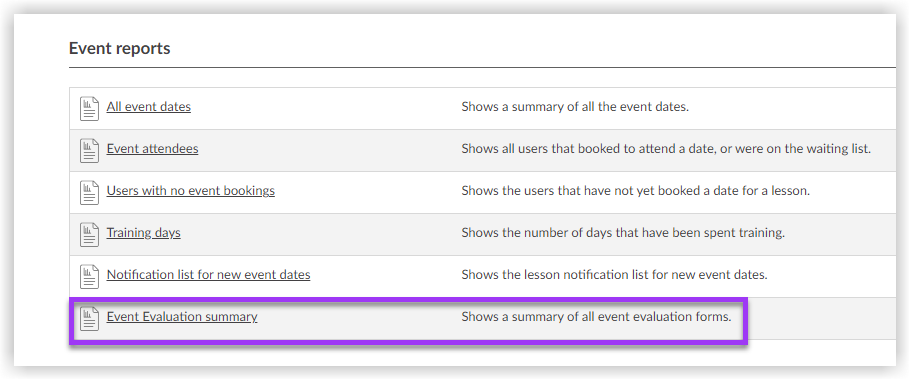Click 'Shows a summary of all the event dates.'

tap(575, 107)
